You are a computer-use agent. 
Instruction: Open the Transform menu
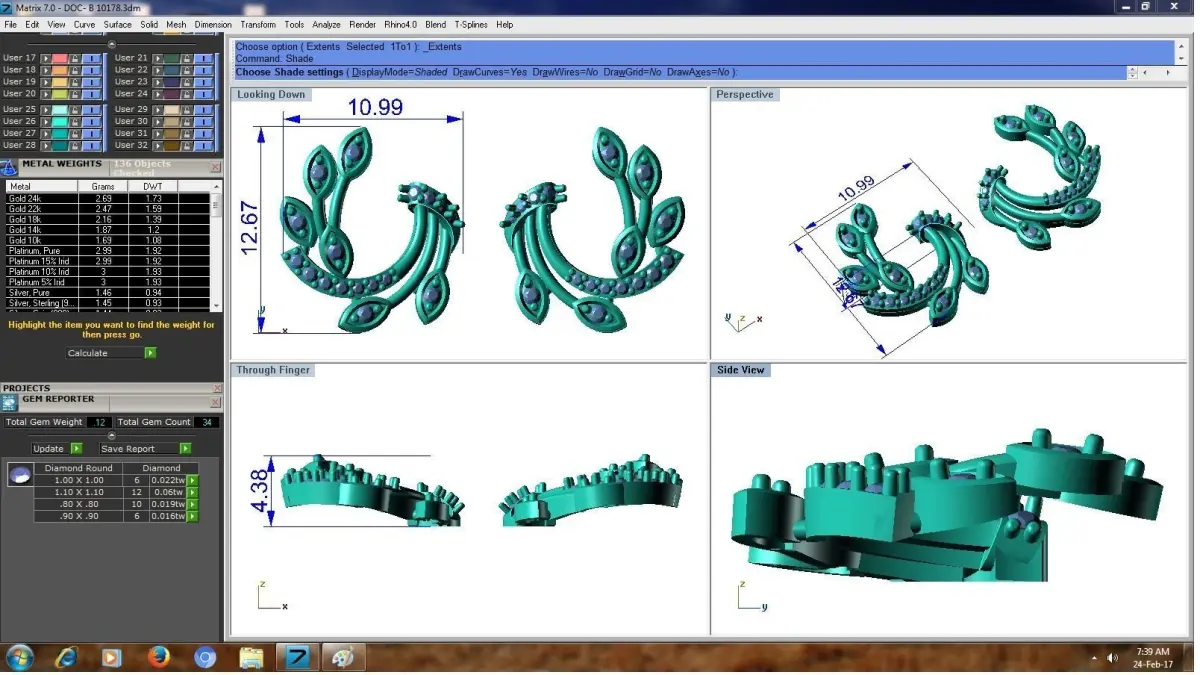(x=258, y=24)
